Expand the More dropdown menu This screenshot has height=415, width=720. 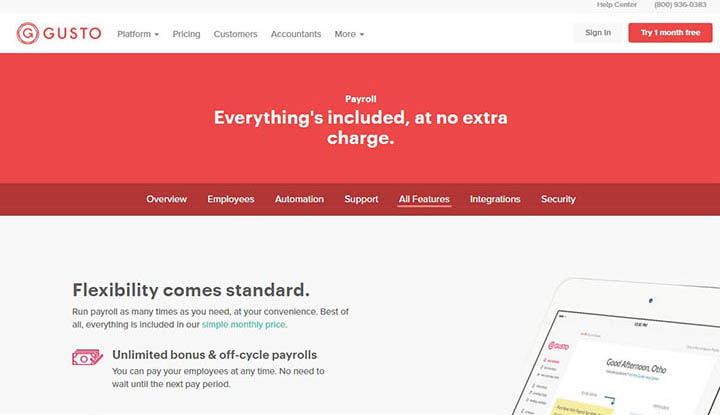[x=349, y=34]
